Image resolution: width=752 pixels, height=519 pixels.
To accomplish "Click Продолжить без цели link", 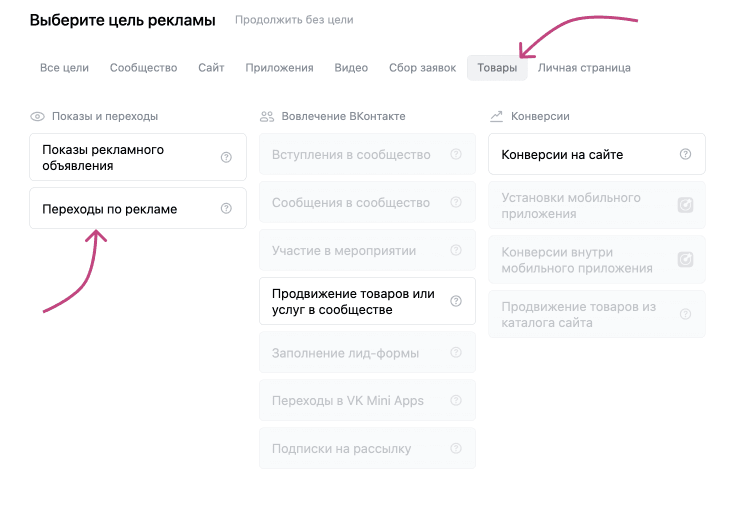I will pos(294,20).
